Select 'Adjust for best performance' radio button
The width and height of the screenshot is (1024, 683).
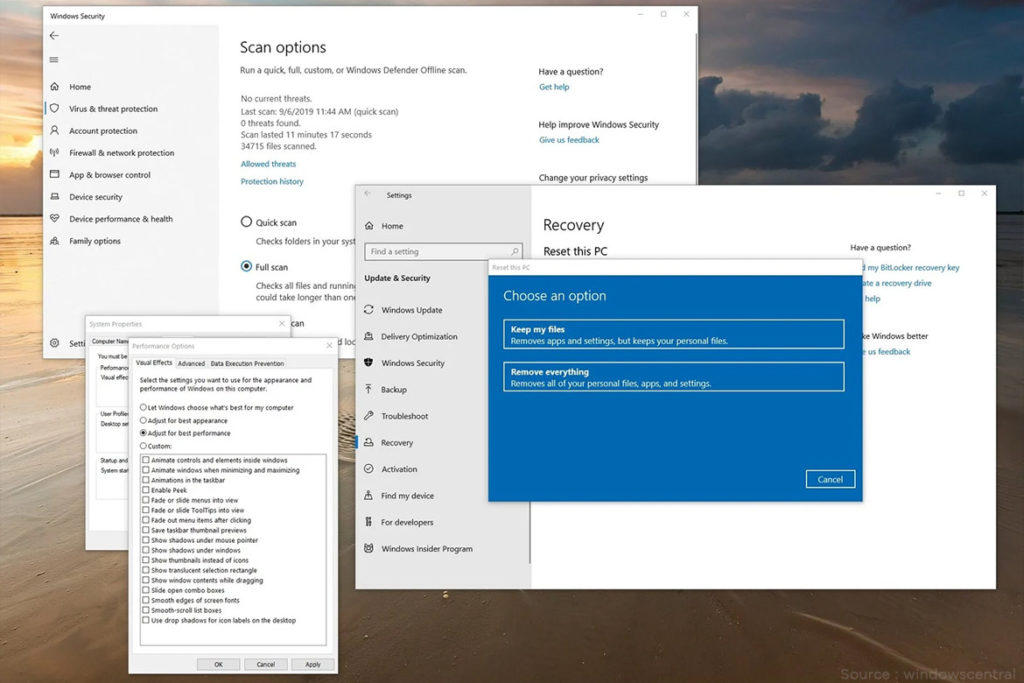143,433
